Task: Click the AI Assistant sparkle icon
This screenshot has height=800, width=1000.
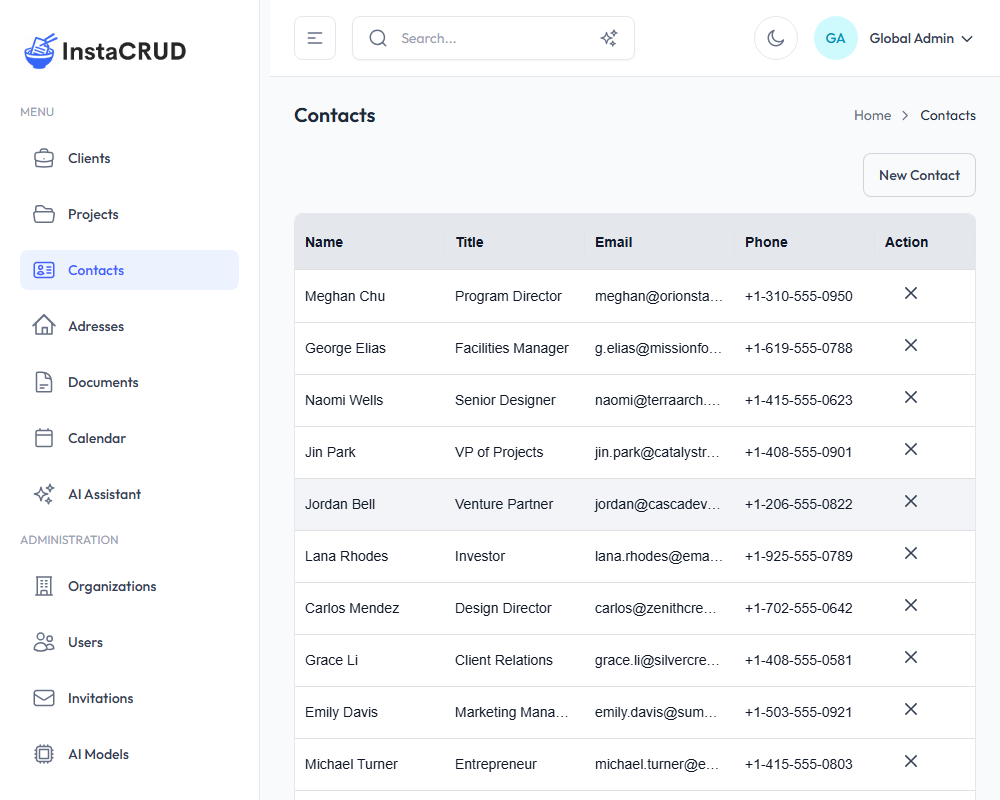Action: (x=44, y=494)
